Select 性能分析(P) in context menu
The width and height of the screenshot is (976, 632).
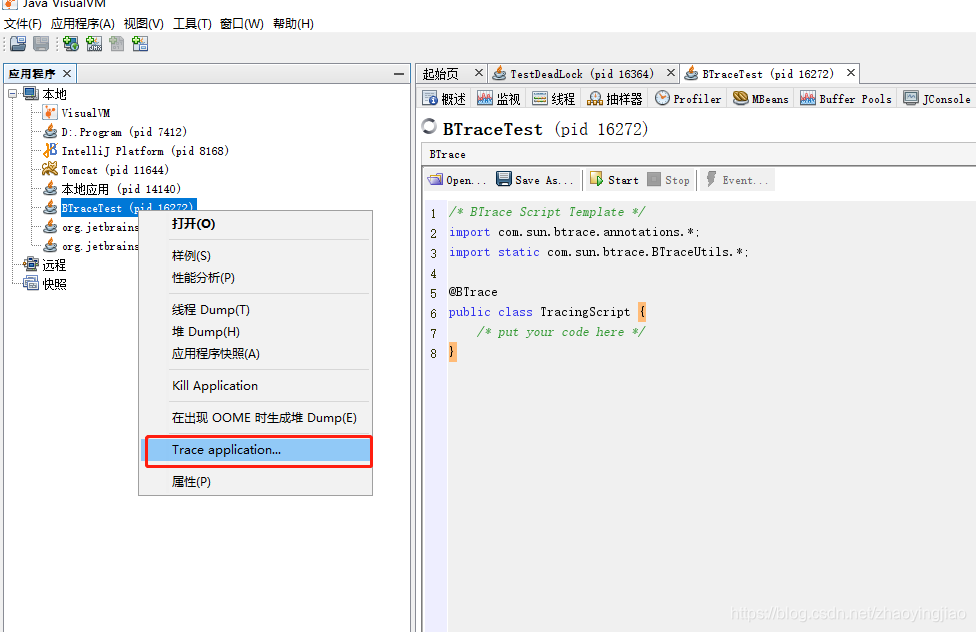pos(255,278)
